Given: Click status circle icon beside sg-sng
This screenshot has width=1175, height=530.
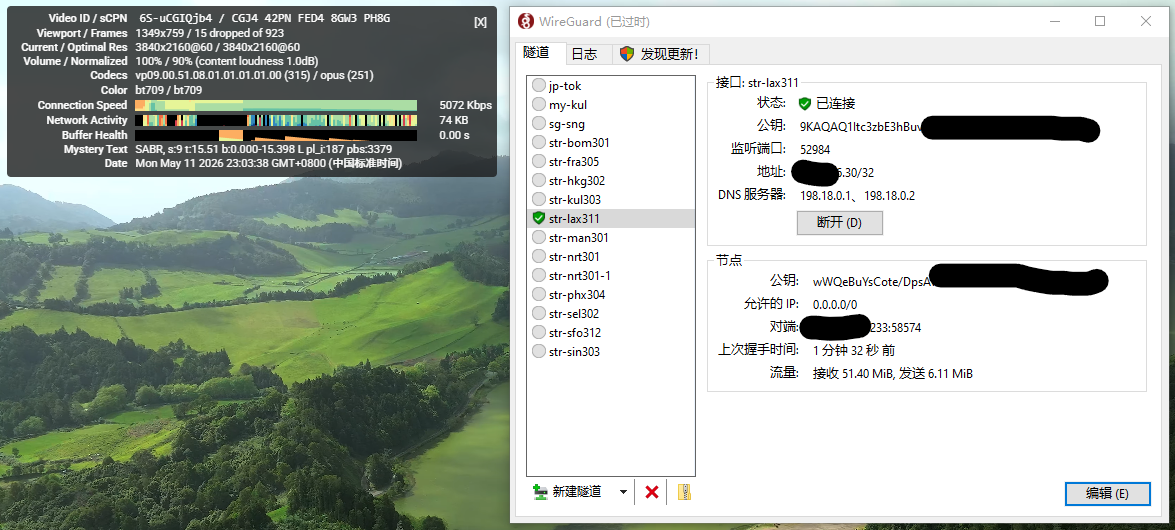Looking at the screenshot, I should 539,124.
